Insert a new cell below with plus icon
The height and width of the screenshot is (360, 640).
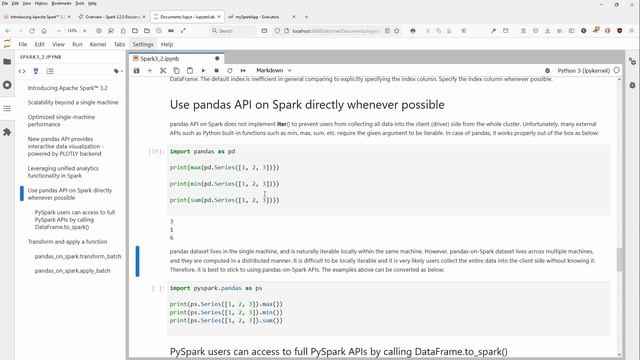tap(150, 71)
